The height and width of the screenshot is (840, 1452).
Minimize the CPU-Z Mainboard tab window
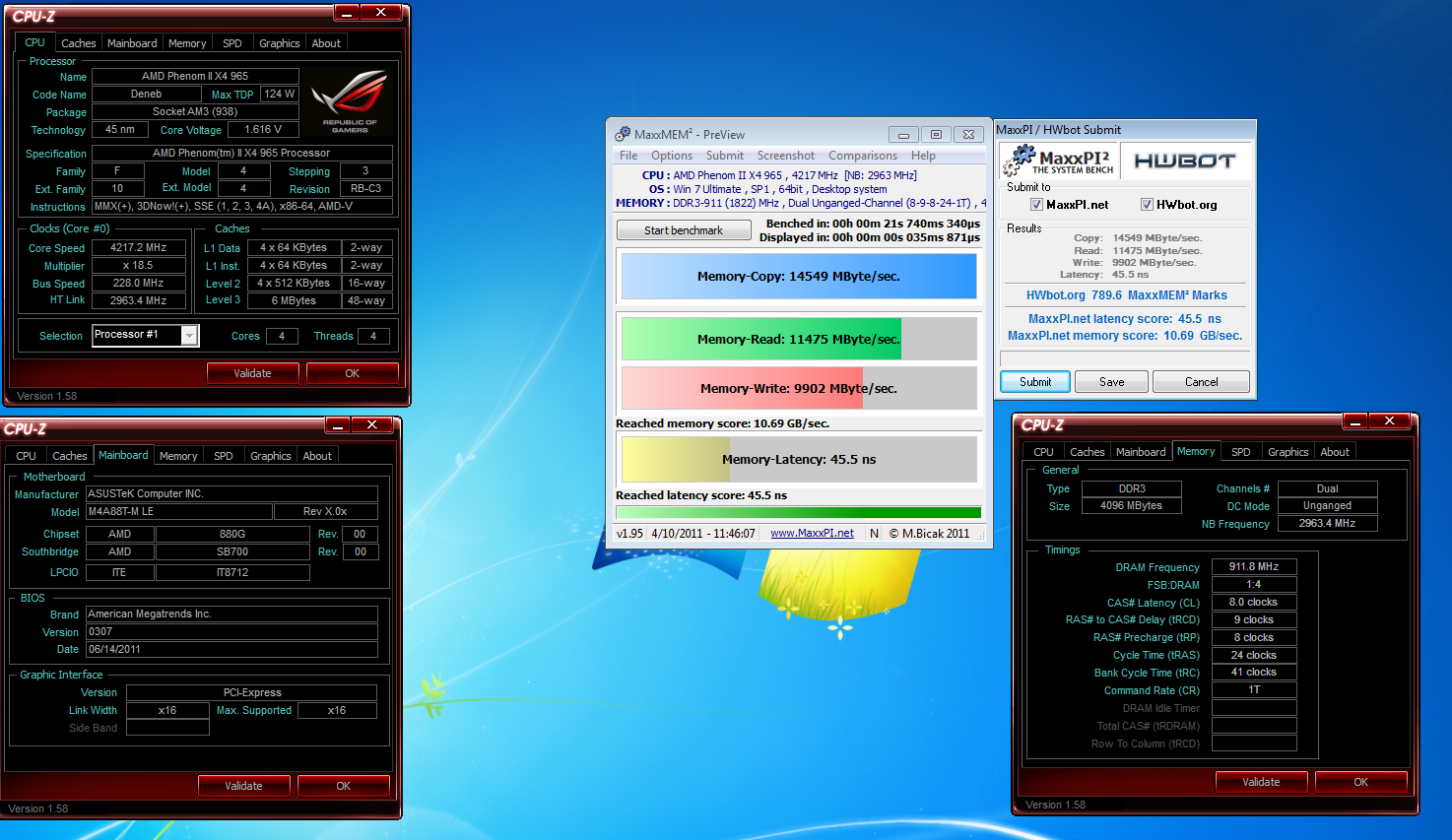coord(337,424)
